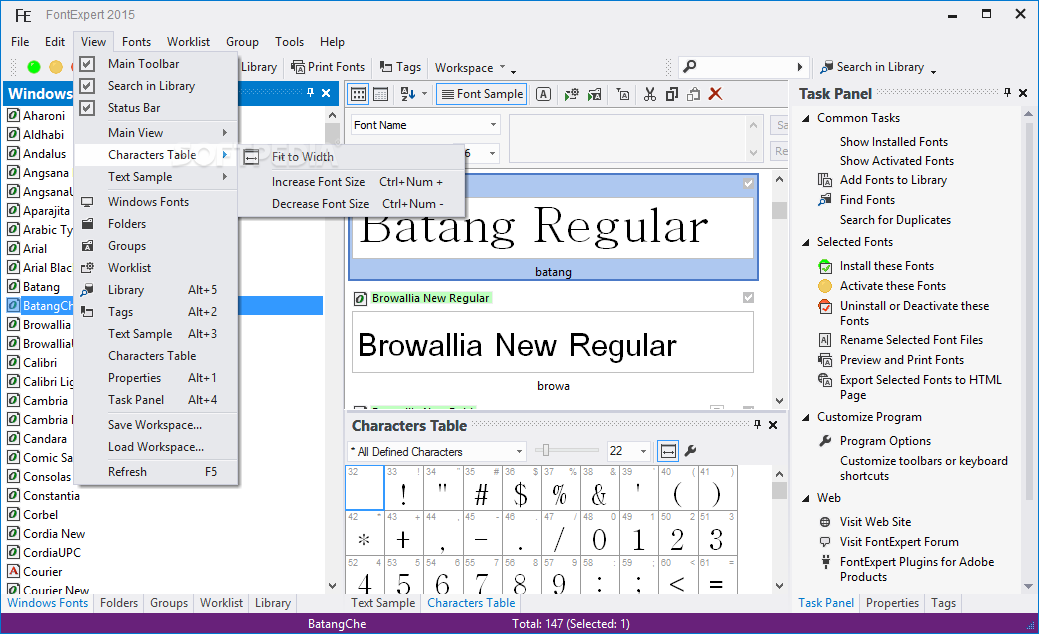Choose Increase Font Size menu item
The width and height of the screenshot is (1039, 634).
[x=352, y=182]
